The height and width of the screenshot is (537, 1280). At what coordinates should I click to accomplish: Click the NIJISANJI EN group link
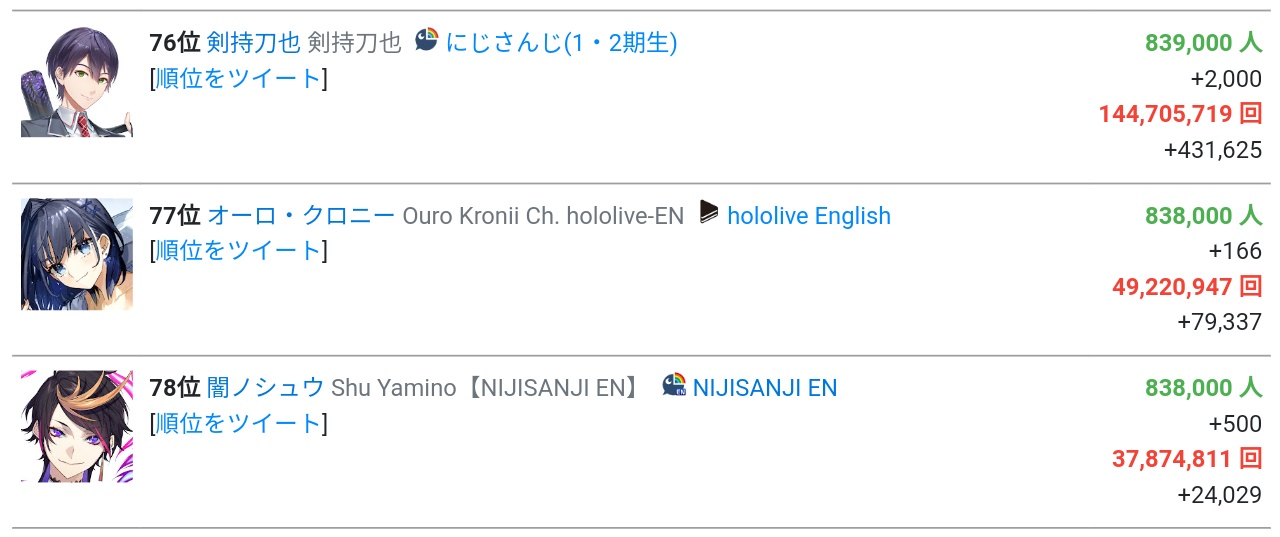tap(764, 388)
